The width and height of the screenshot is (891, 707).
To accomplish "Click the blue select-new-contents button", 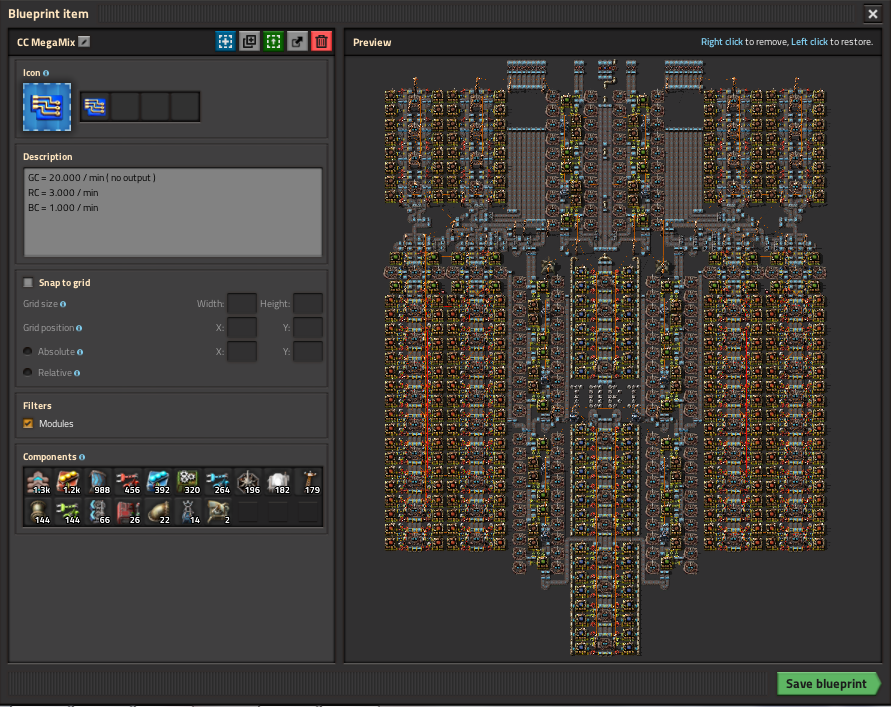I will tap(226, 41).
